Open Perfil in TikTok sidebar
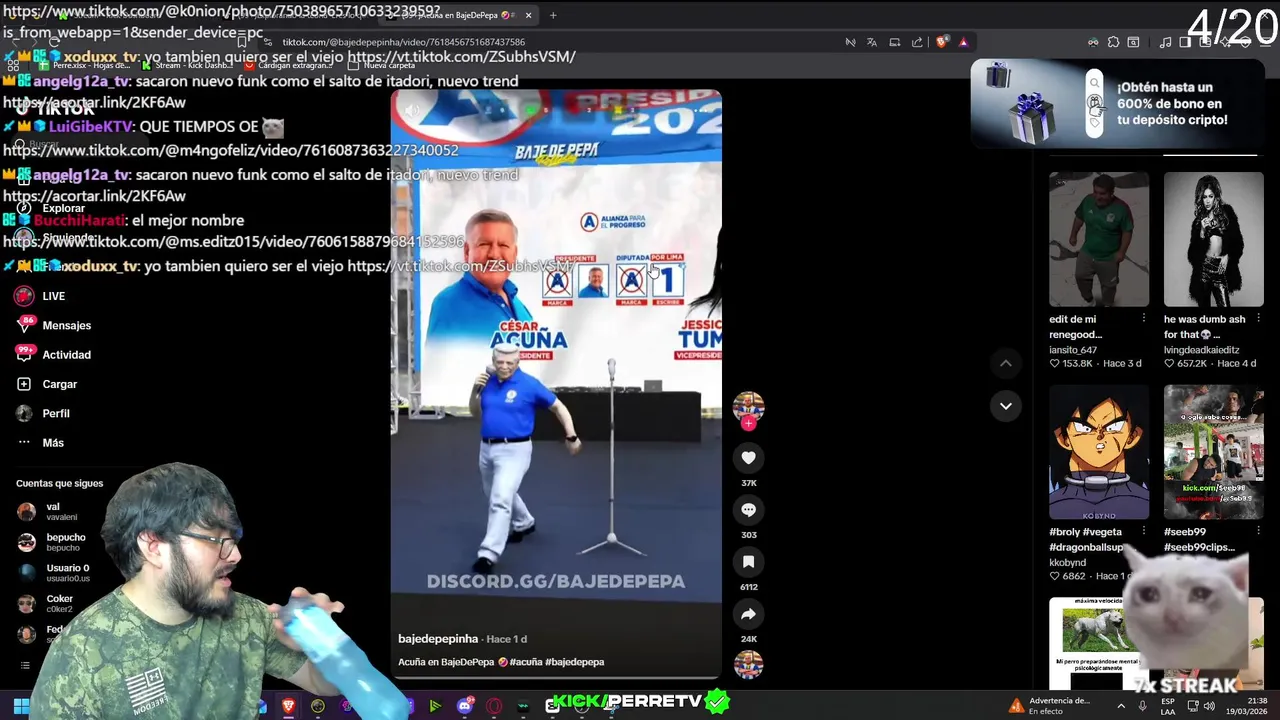This screenshot has height=720, width=1280. (x=43, y=413)
